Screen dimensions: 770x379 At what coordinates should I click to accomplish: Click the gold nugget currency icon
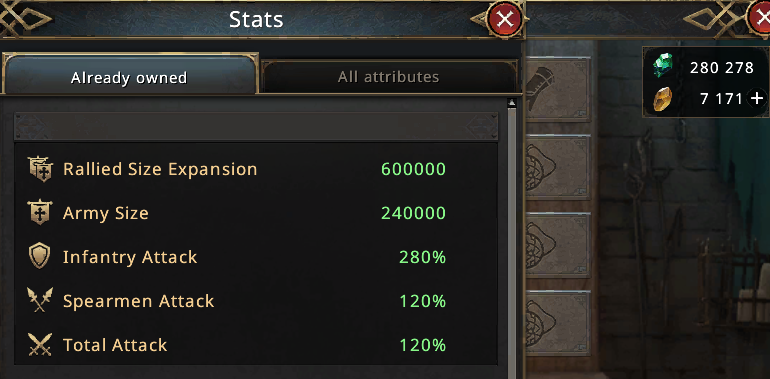pyautogui.click(x=662, y=99)
